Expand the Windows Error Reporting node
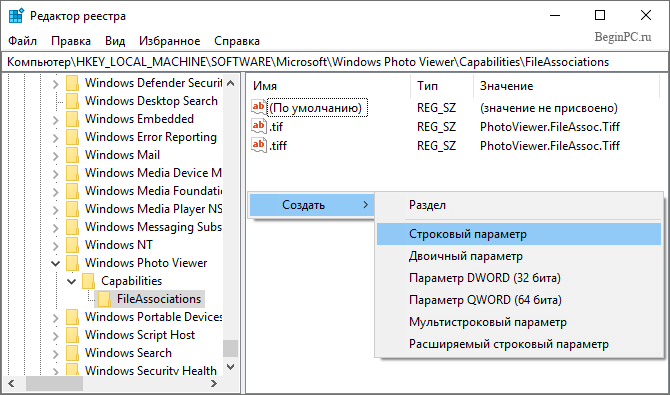670x395 pixels. pyautogui.click(x=56, y=137)
